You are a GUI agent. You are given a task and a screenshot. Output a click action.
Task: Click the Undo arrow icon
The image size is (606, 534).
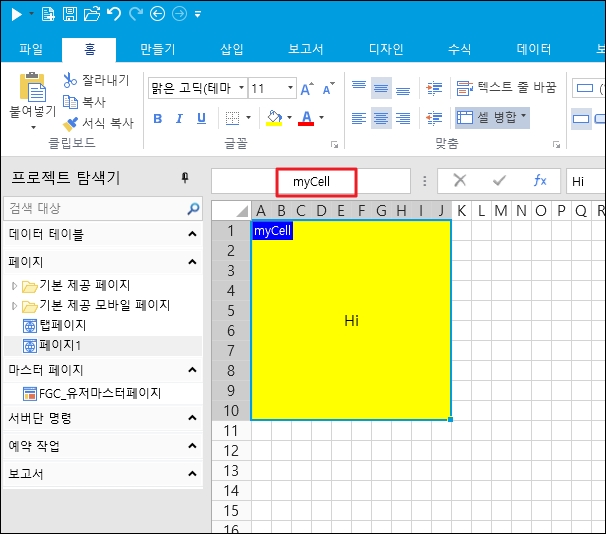pos(113,14)
